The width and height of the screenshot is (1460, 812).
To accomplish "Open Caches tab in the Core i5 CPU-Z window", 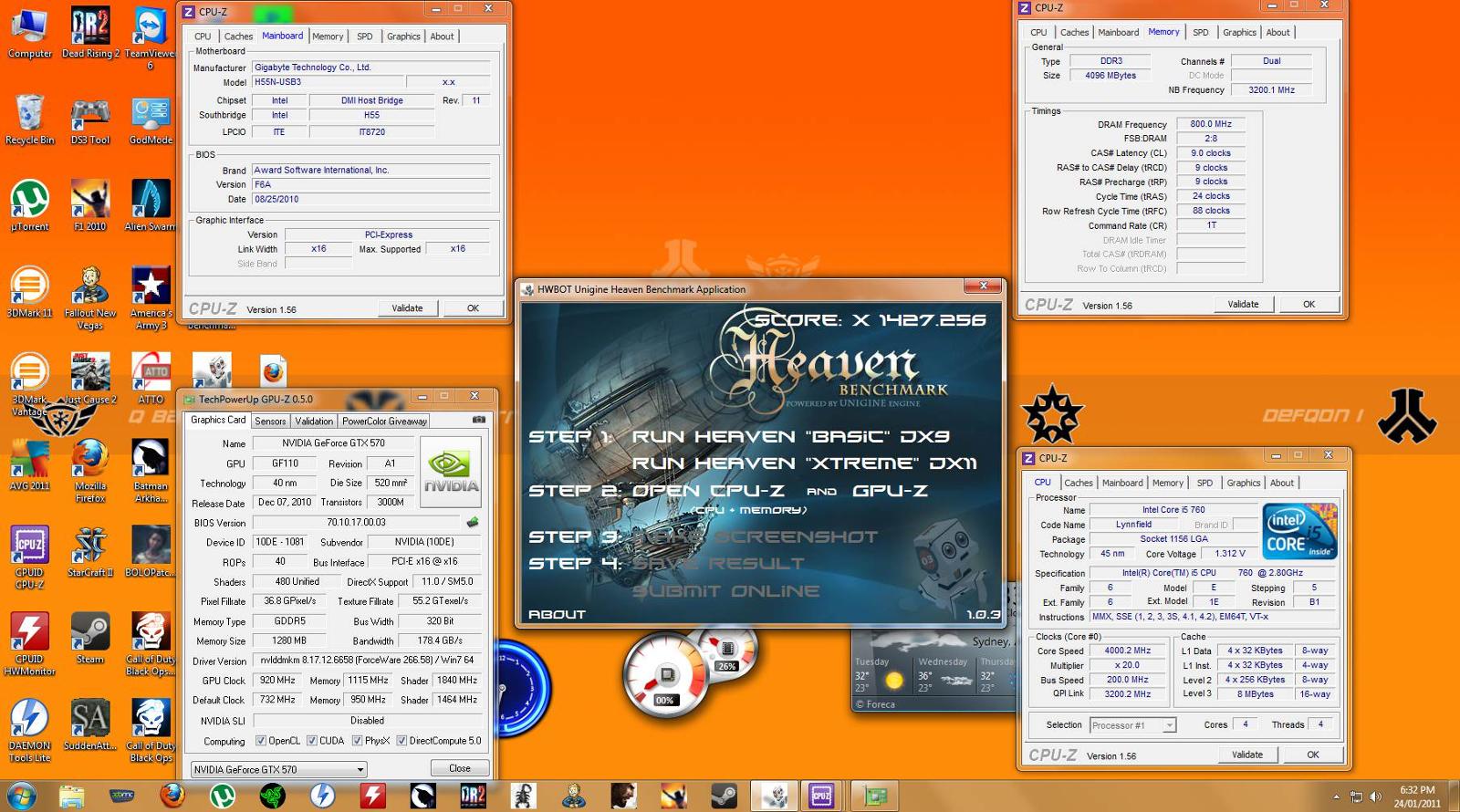I will (1078, 483).
